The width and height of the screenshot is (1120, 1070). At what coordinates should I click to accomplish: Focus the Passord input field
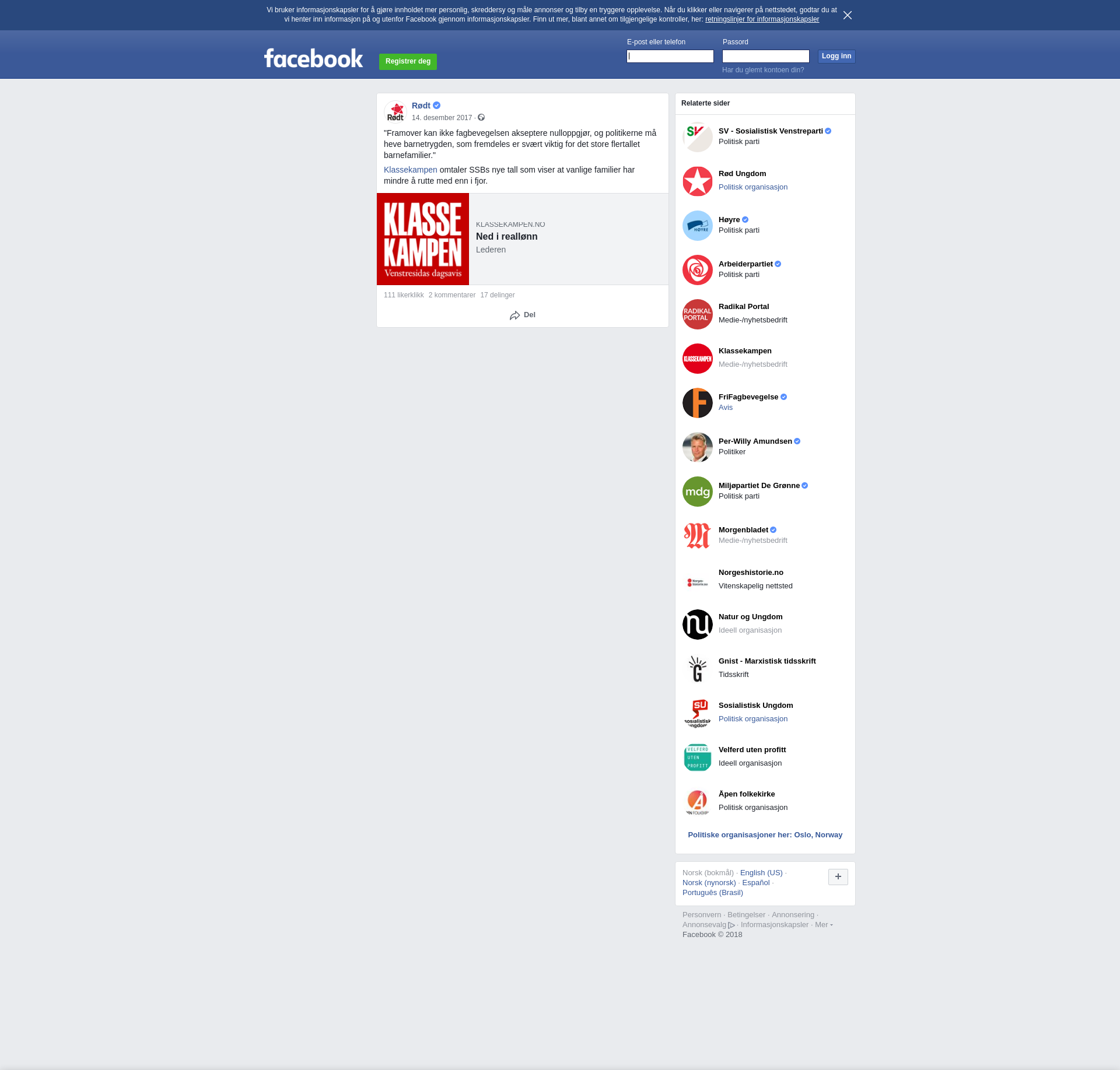click(766, 56)
